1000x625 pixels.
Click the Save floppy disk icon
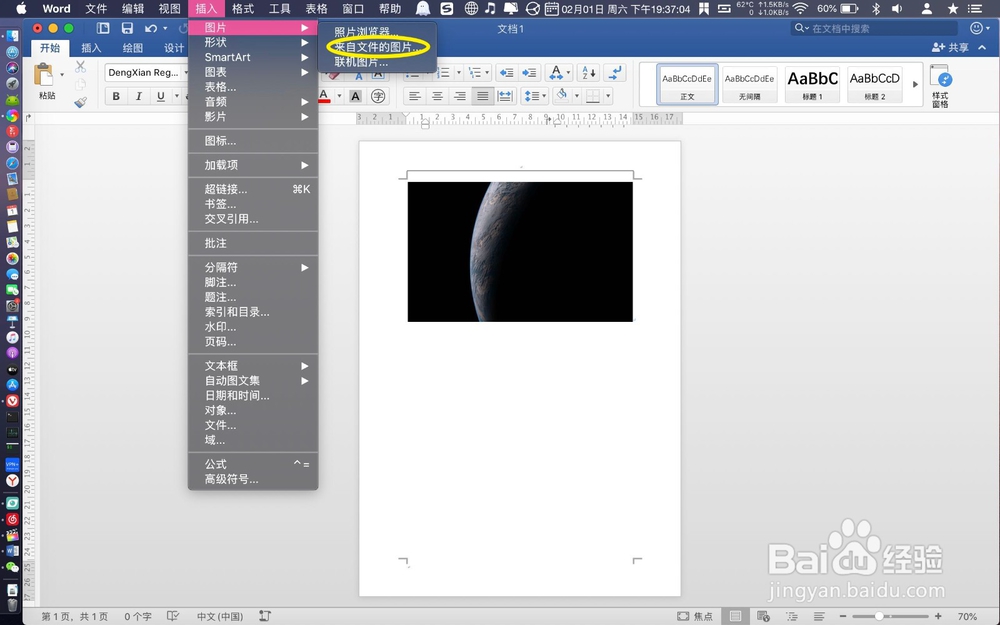click(x=127, y=28)
